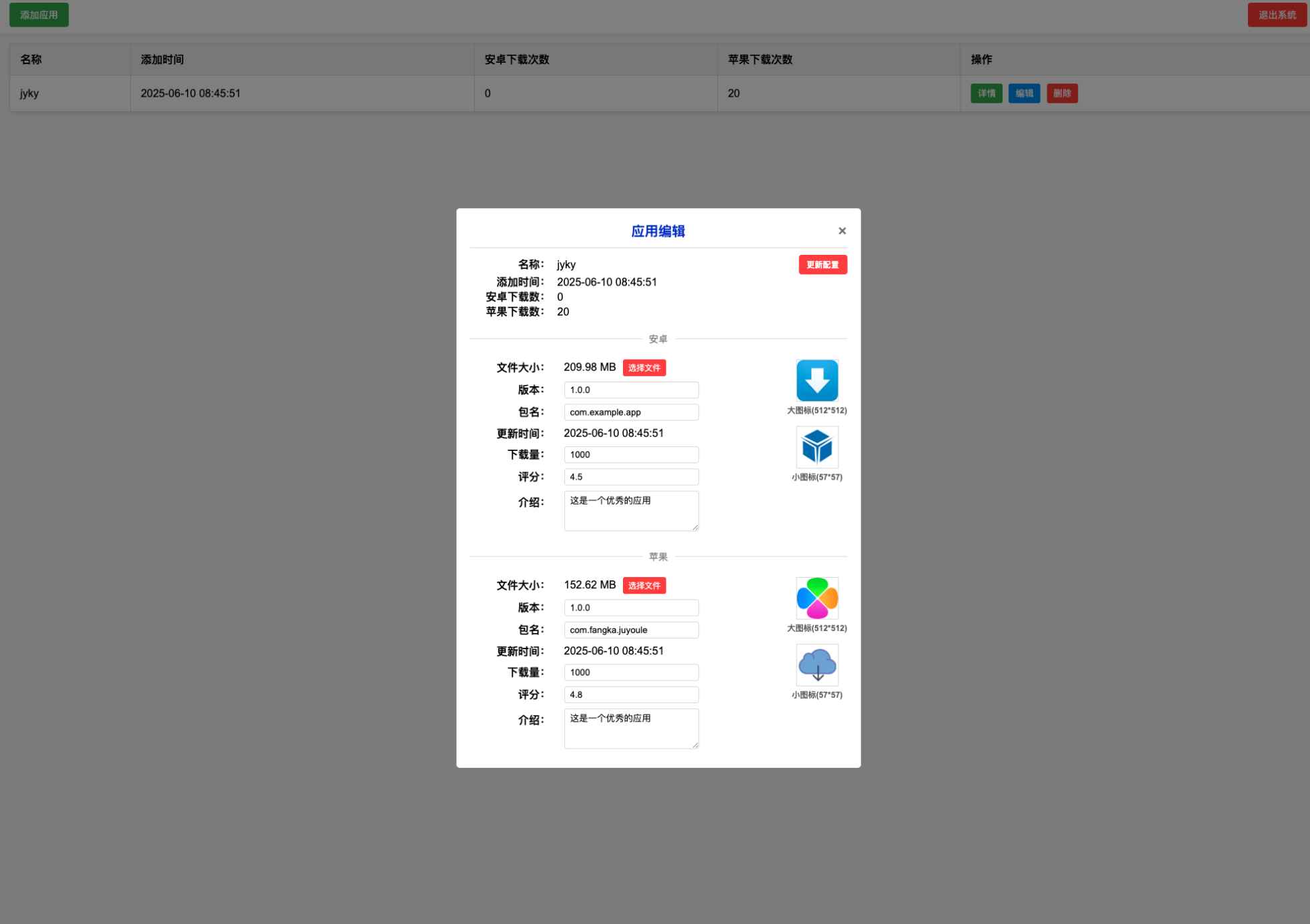Click the red 删除 button for jyky
Image resolution: width=1310 pixels, height=924 pixels.
pos(1062,93)
